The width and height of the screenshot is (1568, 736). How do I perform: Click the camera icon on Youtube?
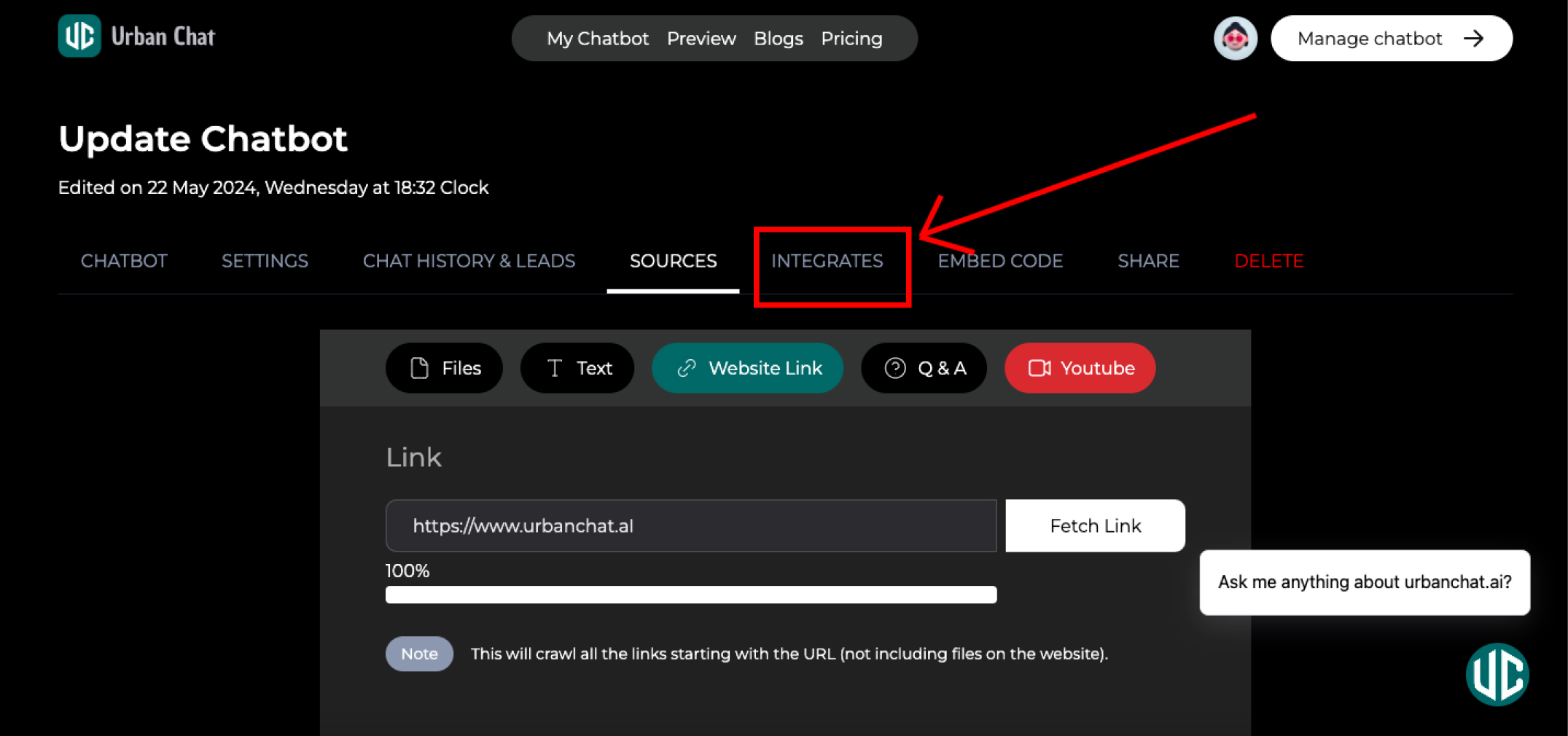tap(1040, 368)
